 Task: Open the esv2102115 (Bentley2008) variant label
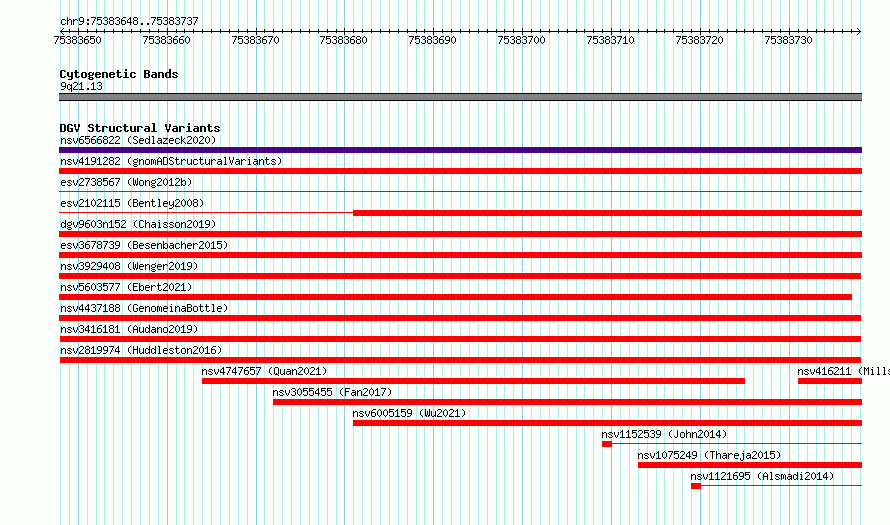click(132, 203)
